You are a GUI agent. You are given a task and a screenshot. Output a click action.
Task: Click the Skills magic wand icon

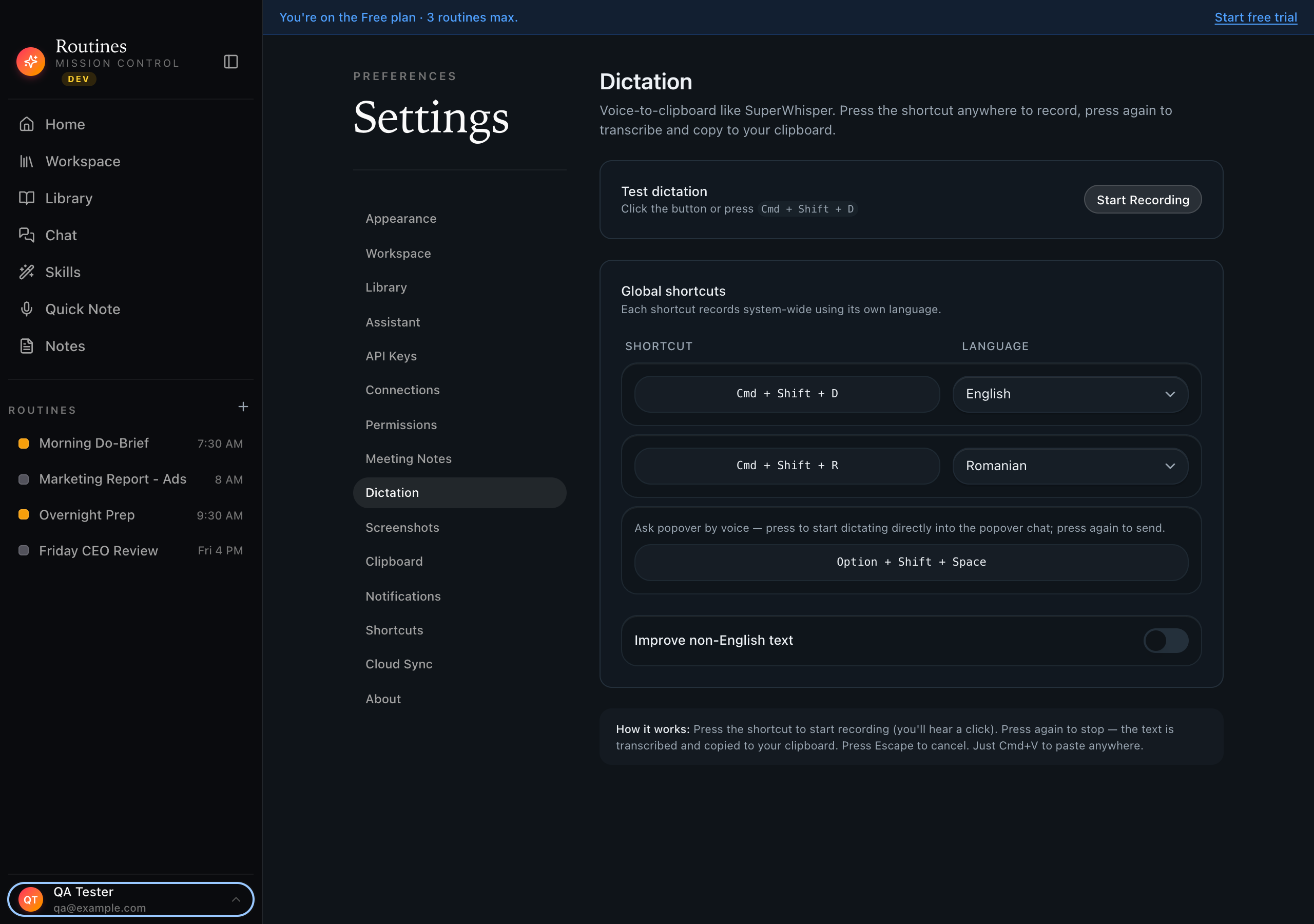pos(26,272)
